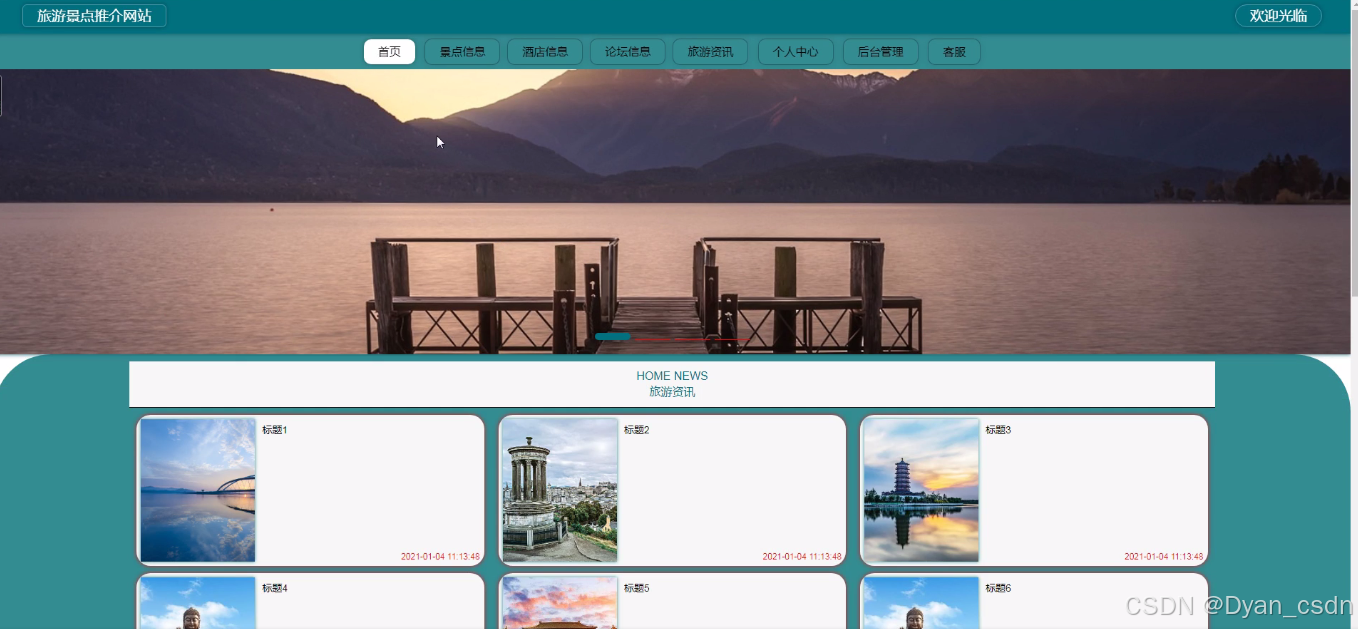The width and height of the screenshot is (1358, 629).
Task: Click the HOME NEWS heading
Action: (x=672, y=376)
